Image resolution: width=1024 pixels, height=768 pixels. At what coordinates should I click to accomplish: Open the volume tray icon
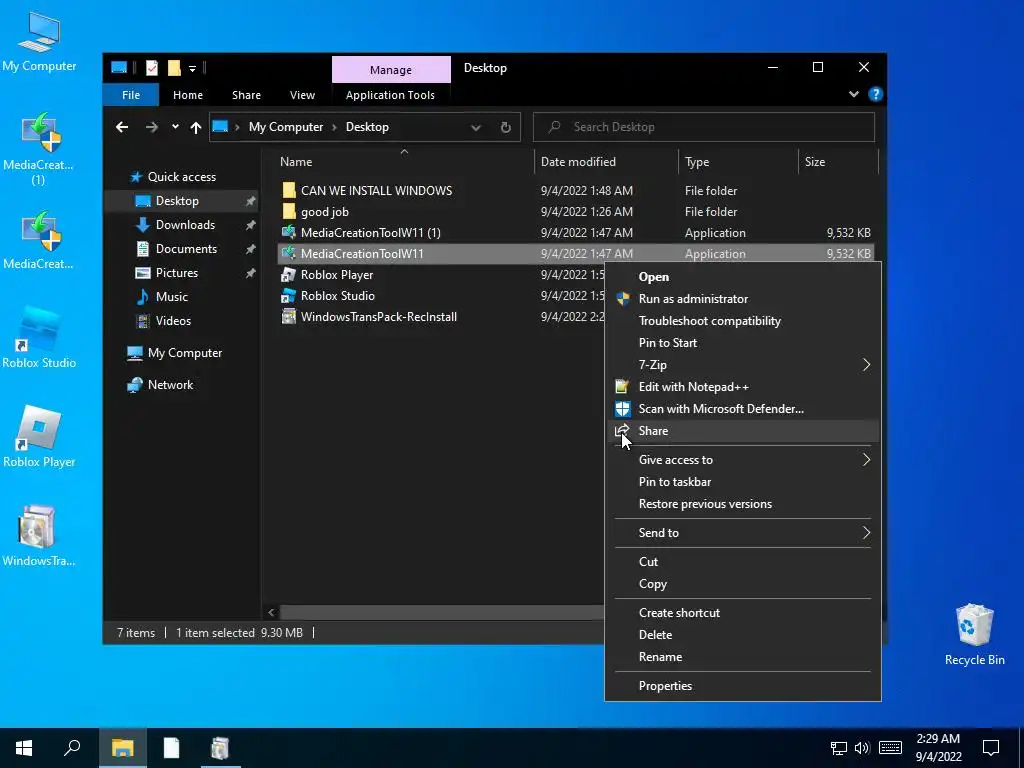click(x=862, y=748)
